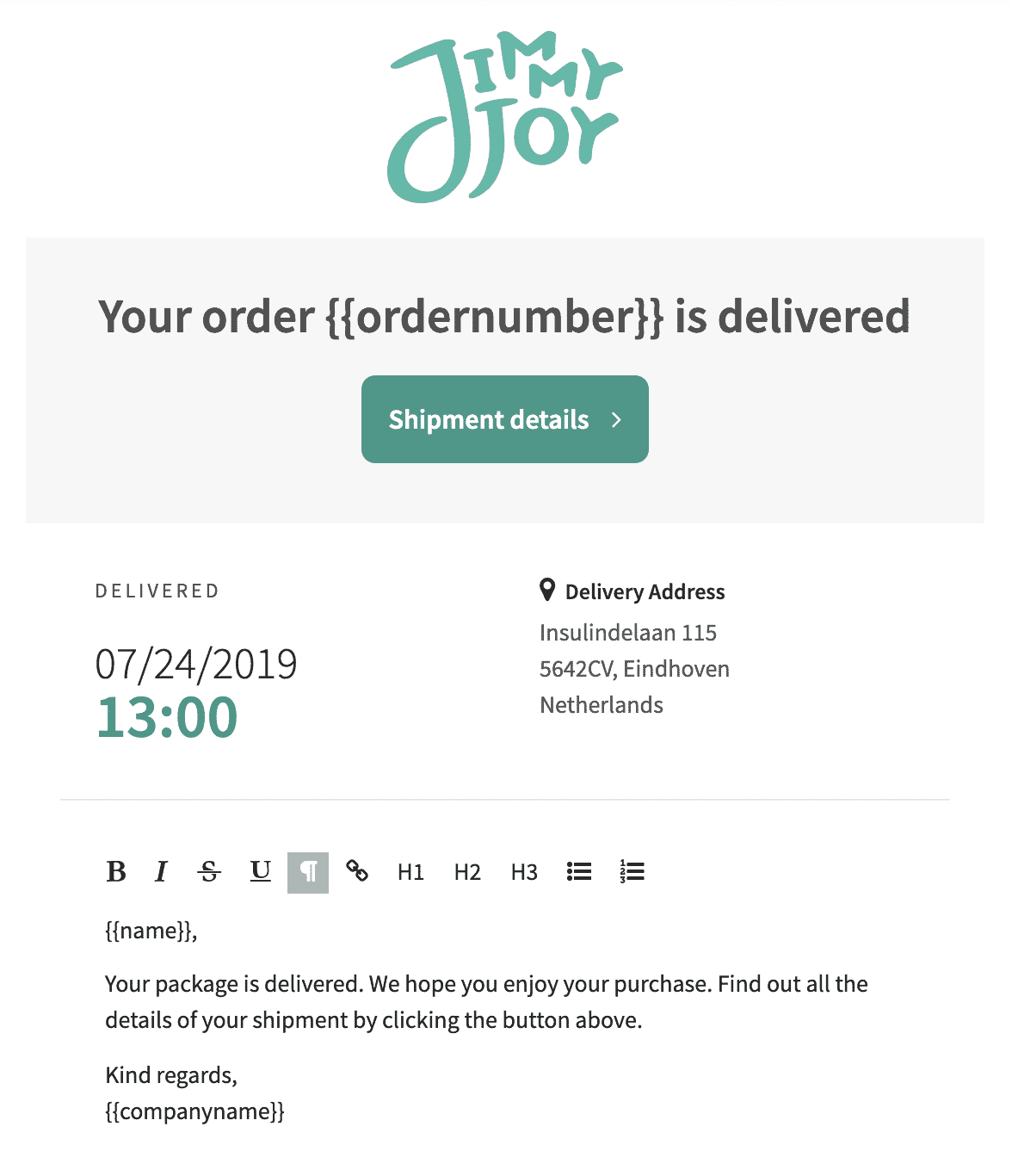Apply Heading 1 style
1012x1176 pixels.
[x=410, y=872]
